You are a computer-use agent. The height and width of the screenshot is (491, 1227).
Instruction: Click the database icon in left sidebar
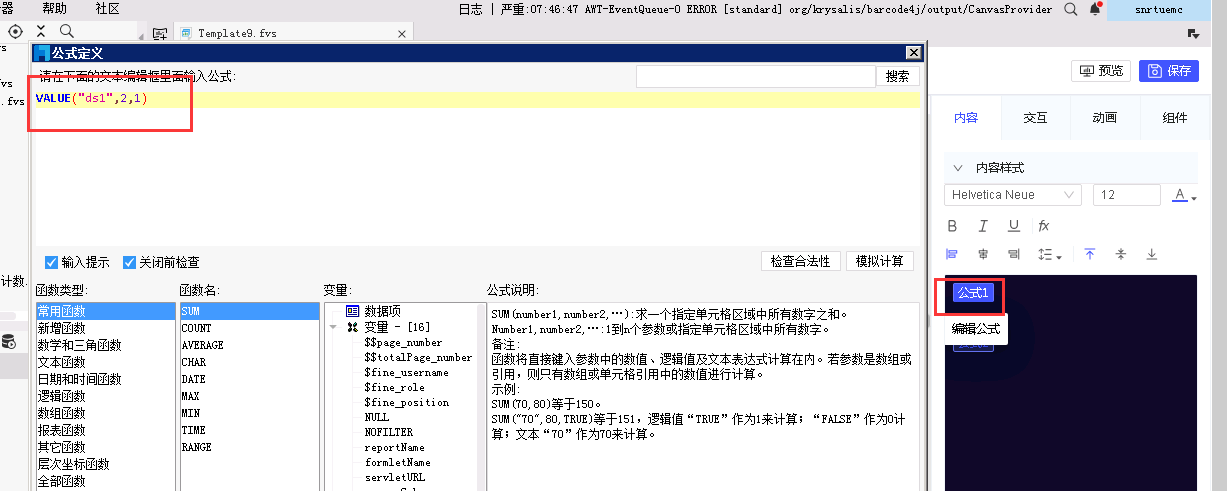tap(9, 342)
